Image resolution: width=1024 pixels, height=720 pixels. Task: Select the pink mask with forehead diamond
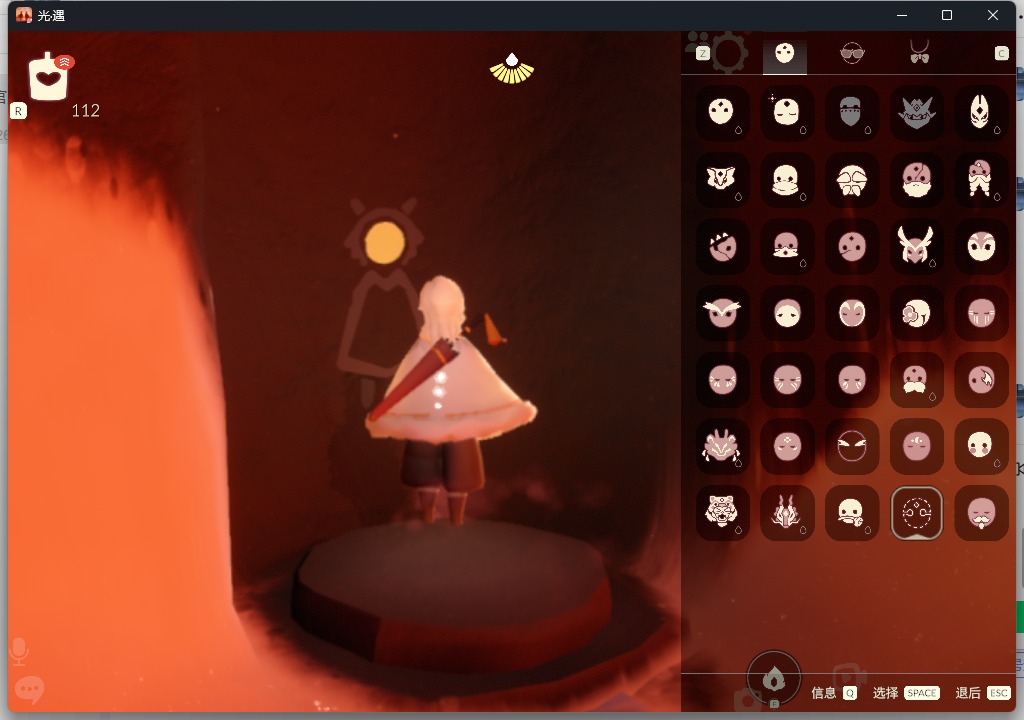(x=786, y=447)
